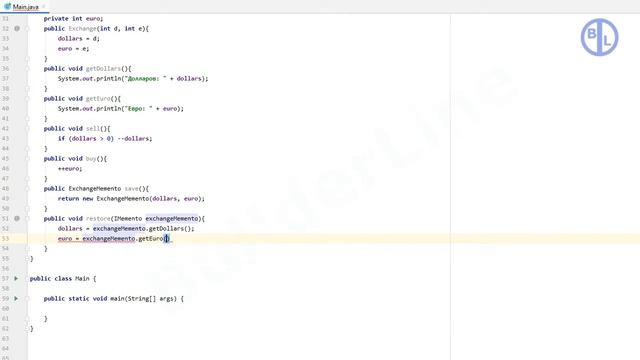Click the line 'dollars = d;'
Screen dimensions: 640x360
78,39
